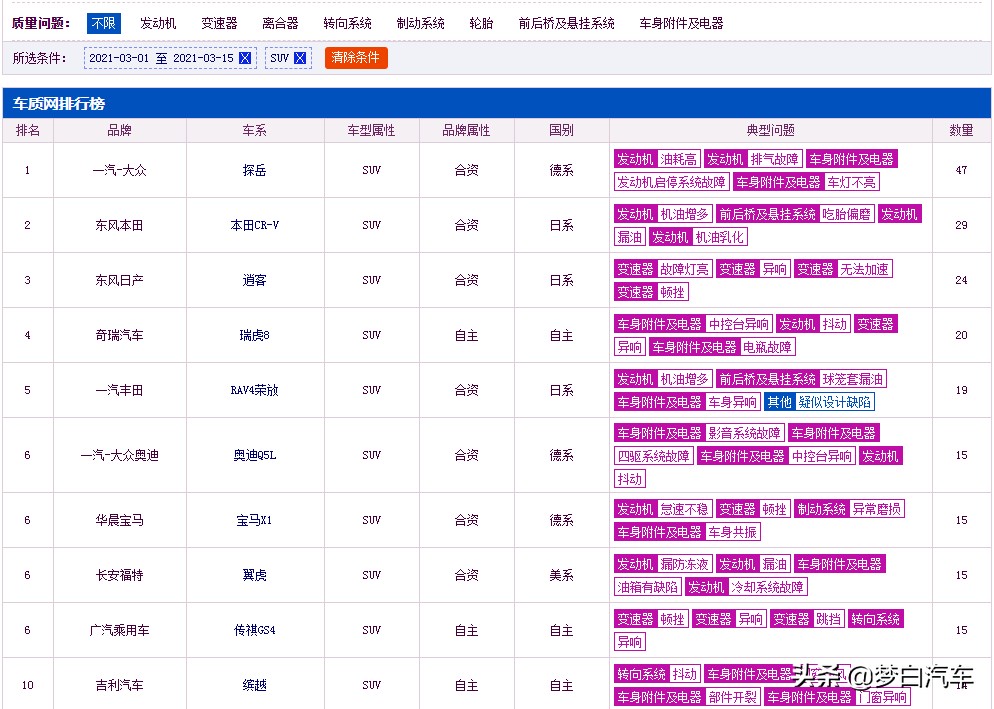Viewport: 994px width, 709px height.
Task: Click the 车身异响 issue tag
Action: click(732, 402)
